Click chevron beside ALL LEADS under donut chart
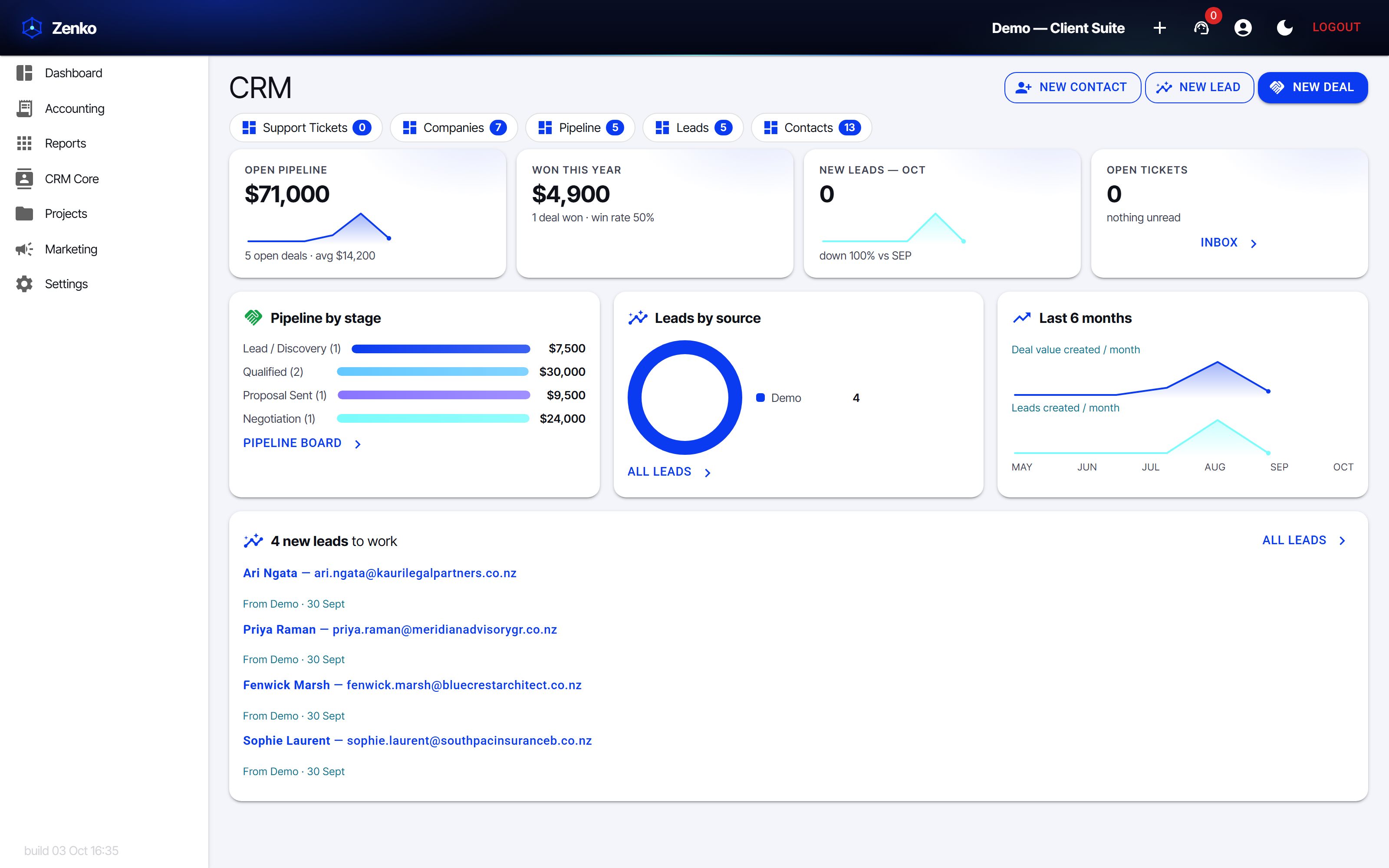Image resolution: width=1389 pixels, height=868 pixels. [x=708, y=473]
